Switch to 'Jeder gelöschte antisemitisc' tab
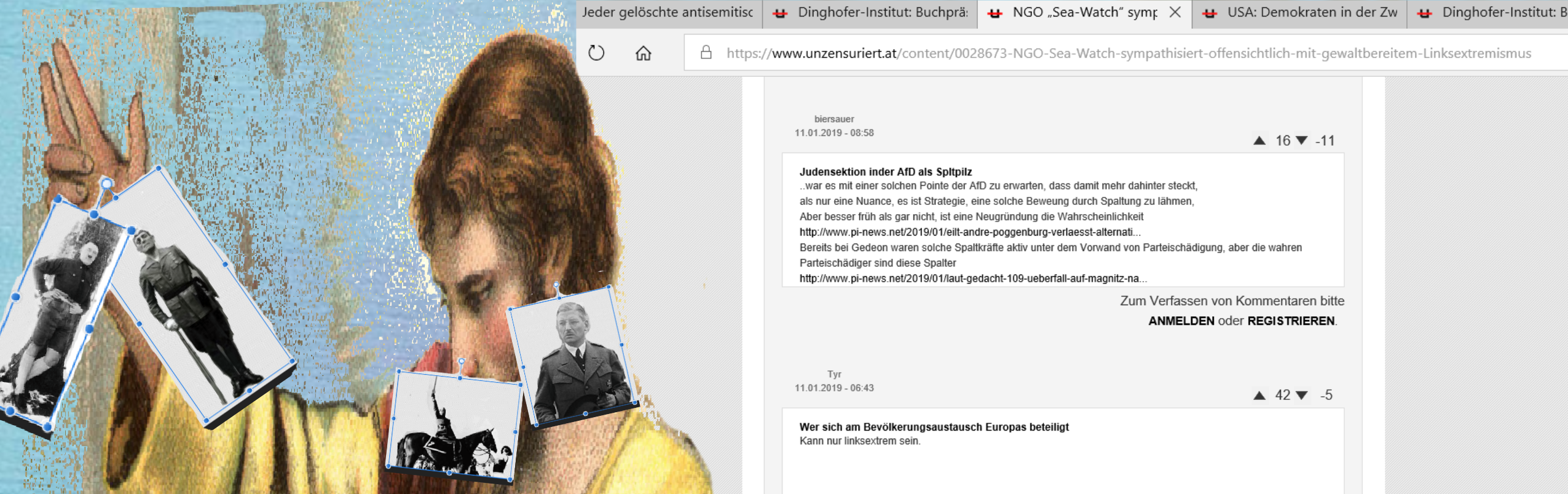1568x494 pixels. click(x=667, y=12)
